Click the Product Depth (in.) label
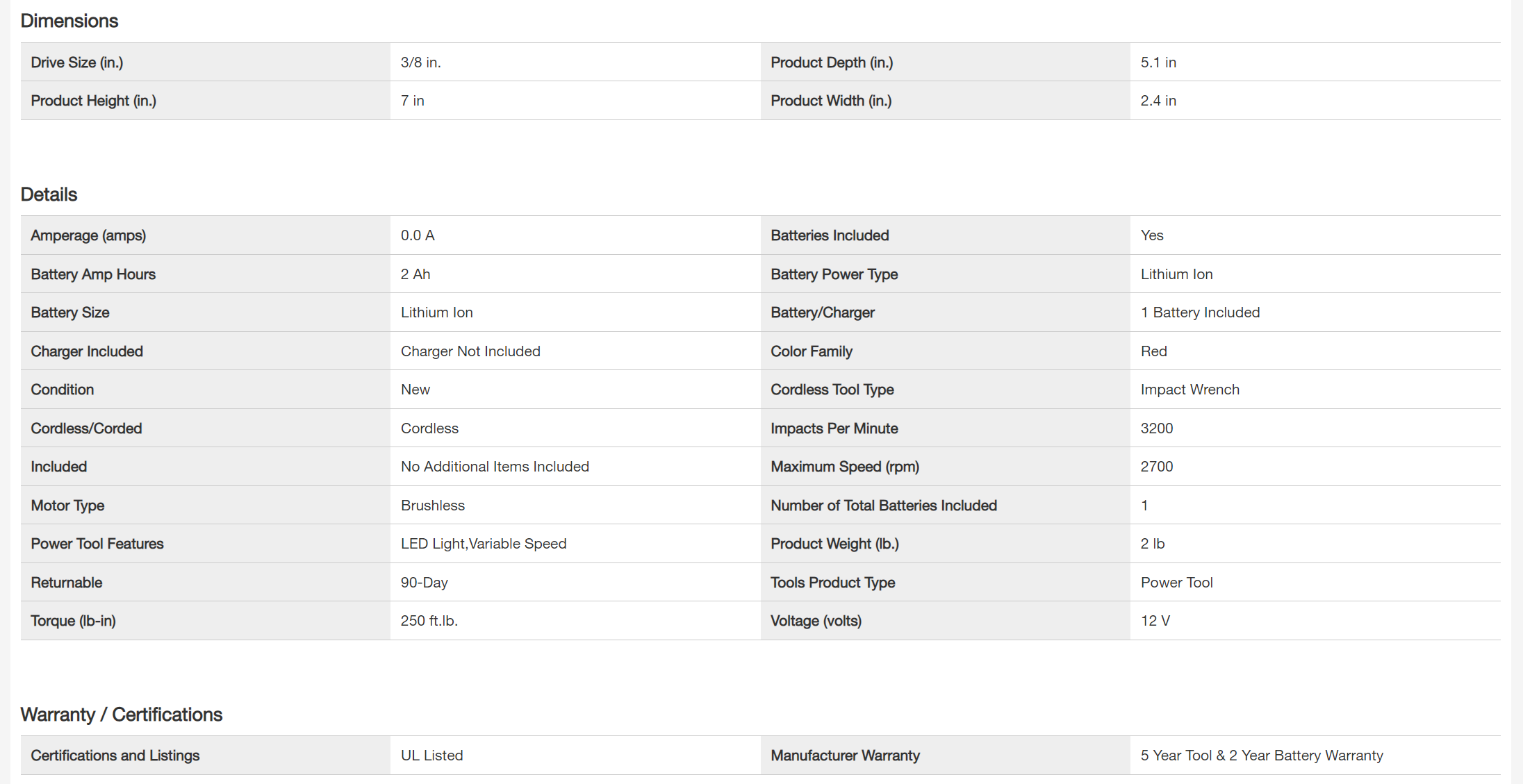The image size is (1523, 784). [832, 62]
